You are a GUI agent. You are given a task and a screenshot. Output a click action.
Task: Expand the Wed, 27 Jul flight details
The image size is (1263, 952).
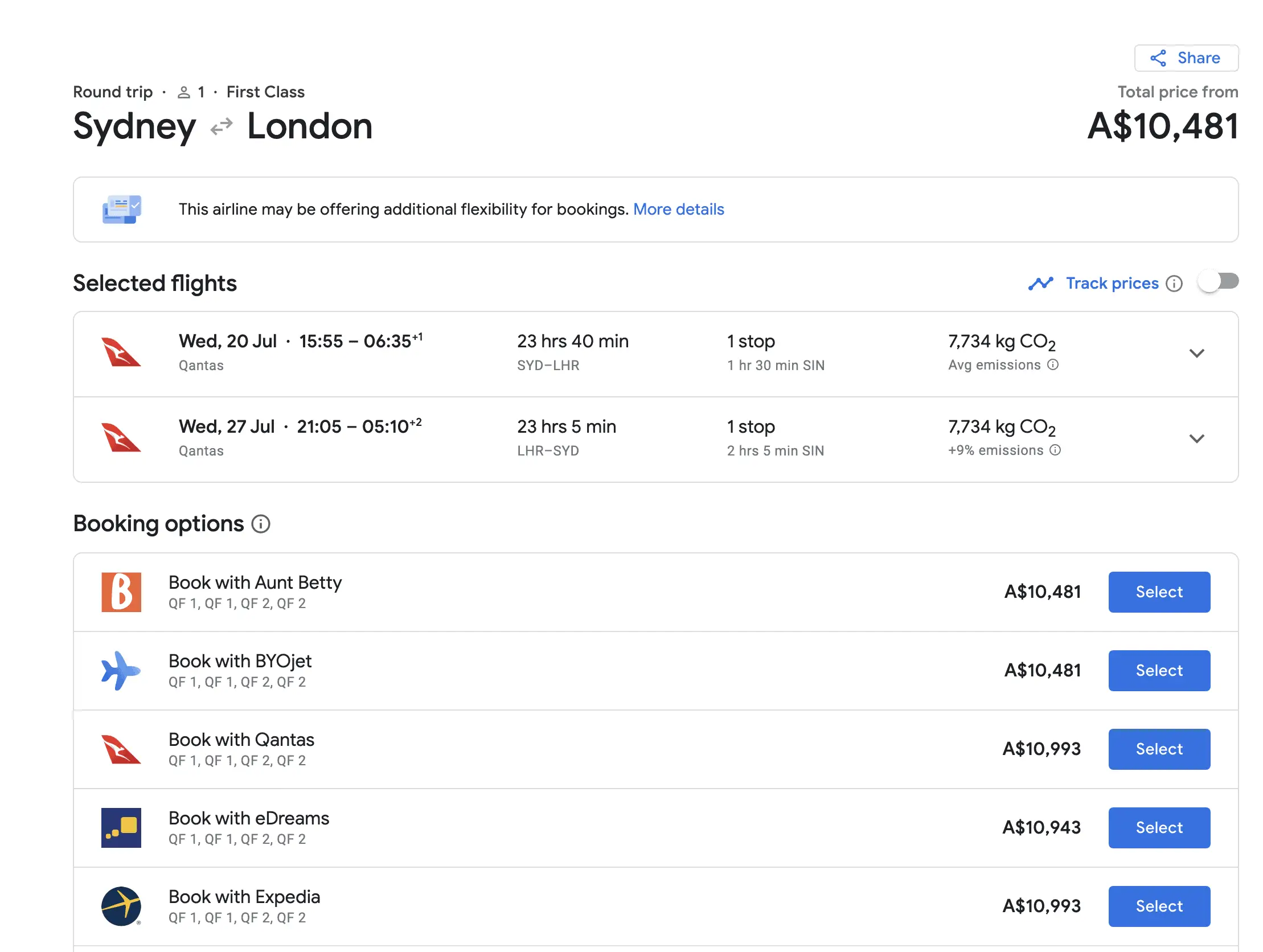(1196, 438)
